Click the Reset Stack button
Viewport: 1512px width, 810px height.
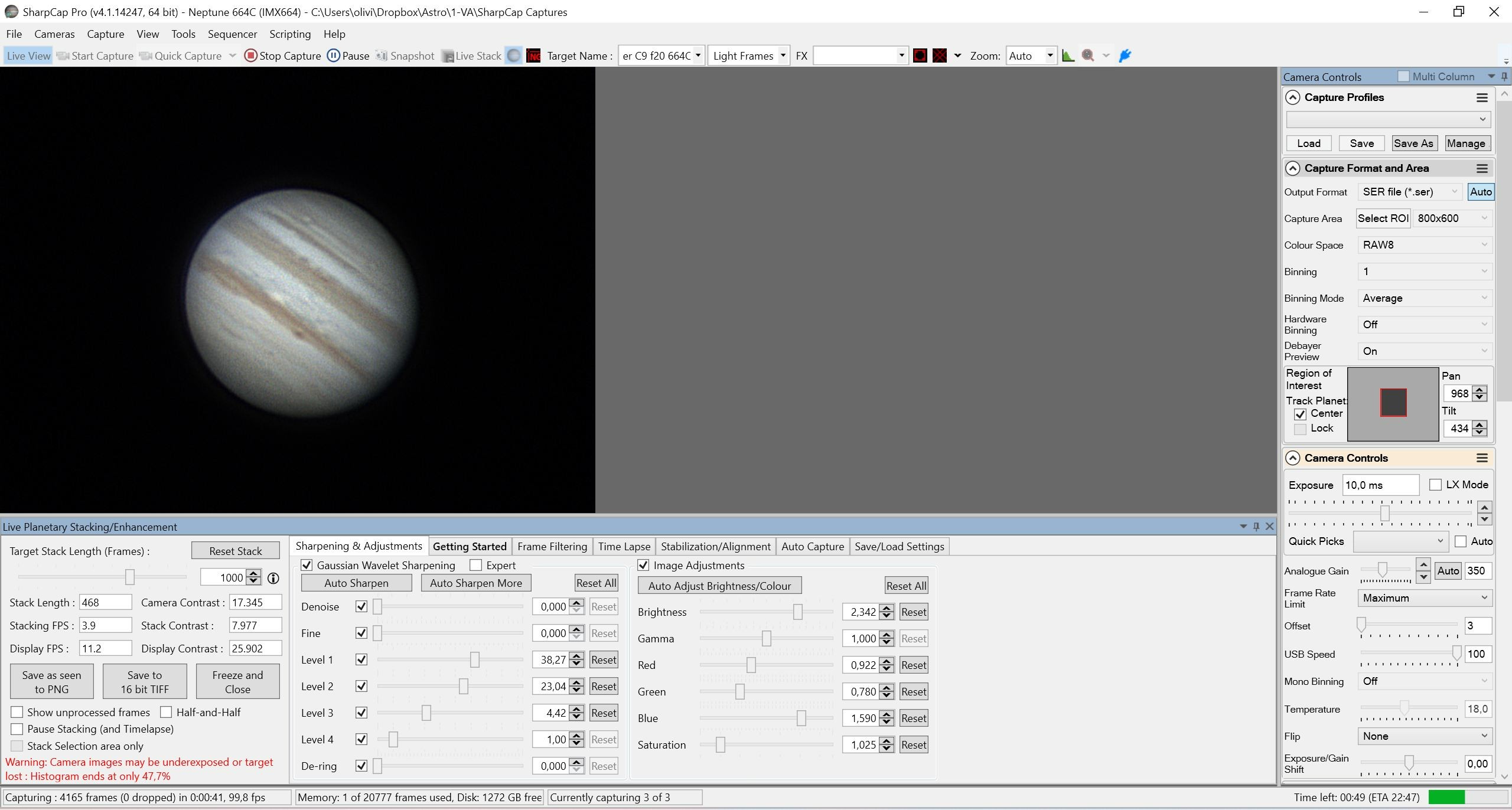[236, 551]
